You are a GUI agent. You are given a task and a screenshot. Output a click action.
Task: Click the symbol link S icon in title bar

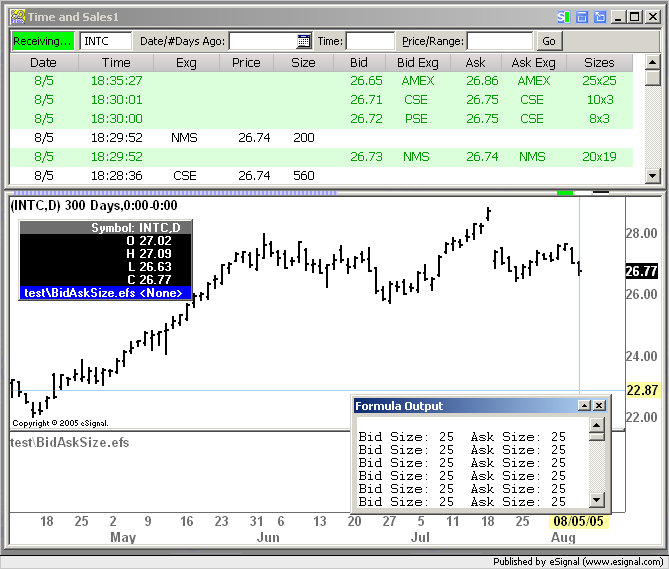(563, 17)
